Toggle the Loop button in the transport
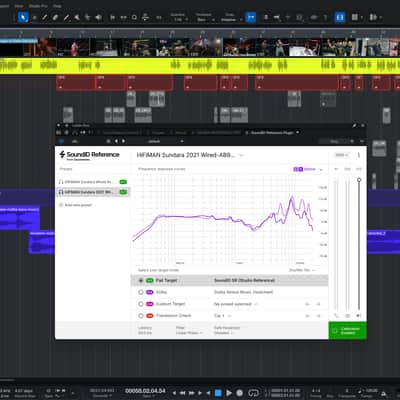Viewport: 400px width, 400px height. click(x=253, y=393)
